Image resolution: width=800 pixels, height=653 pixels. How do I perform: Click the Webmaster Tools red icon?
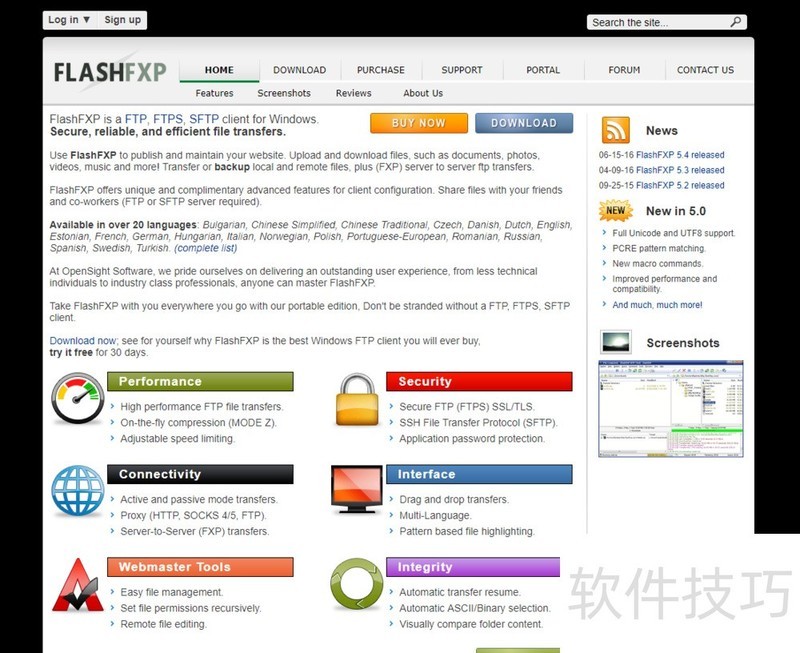point(77,585)
